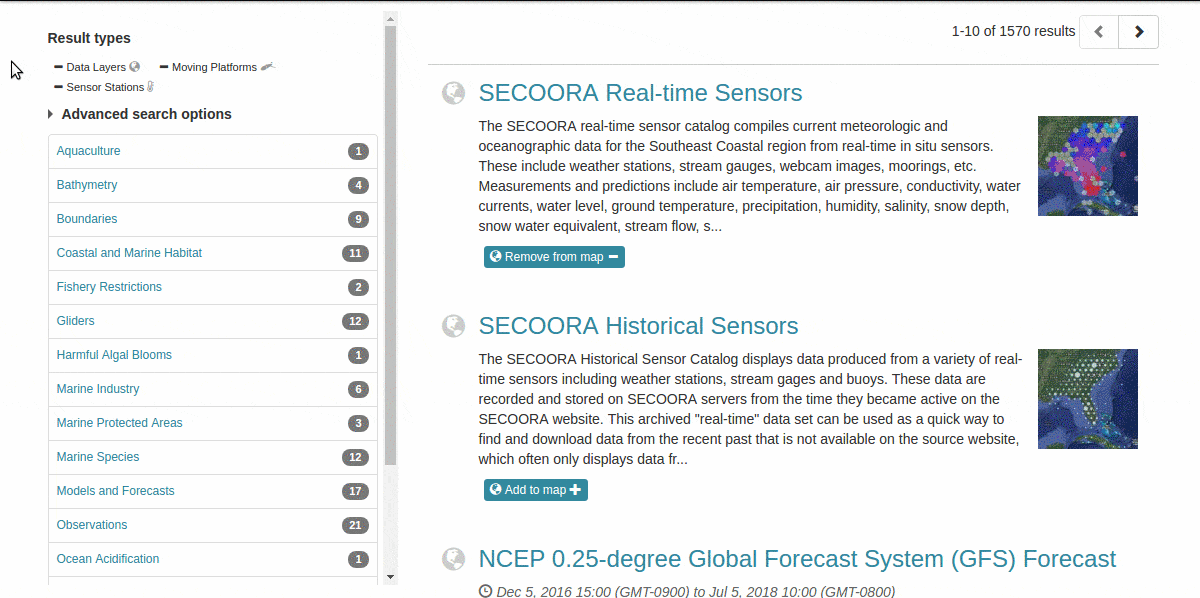Click scrollbar up arrow in sidebar
This screenshot has height=598, width=1200.
(x=390, y=18)
